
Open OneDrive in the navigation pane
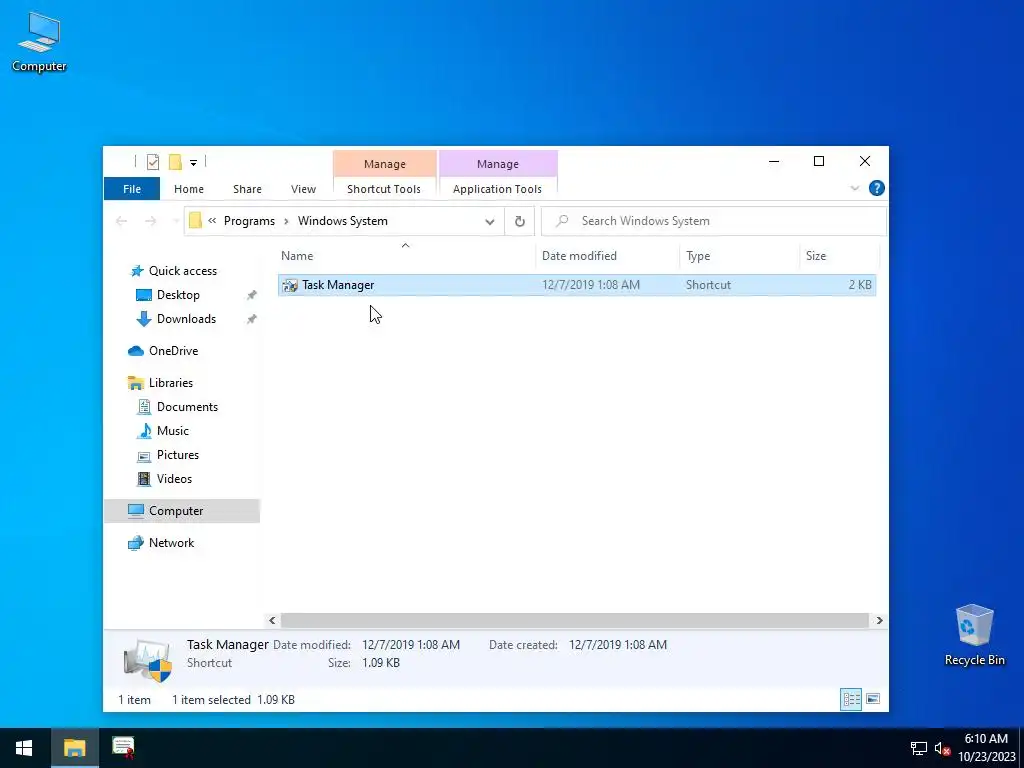tap(173, 351)
